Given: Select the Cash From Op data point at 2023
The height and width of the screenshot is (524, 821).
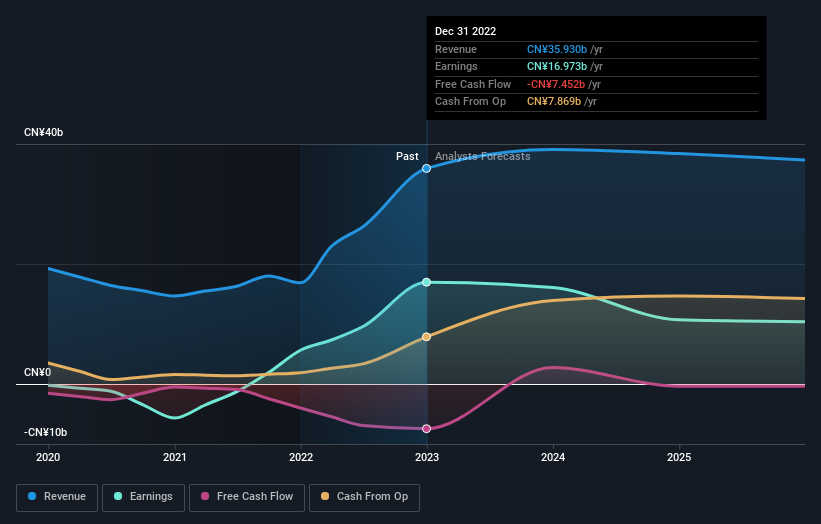Looking at the screenshot, I should click(427, 337).
